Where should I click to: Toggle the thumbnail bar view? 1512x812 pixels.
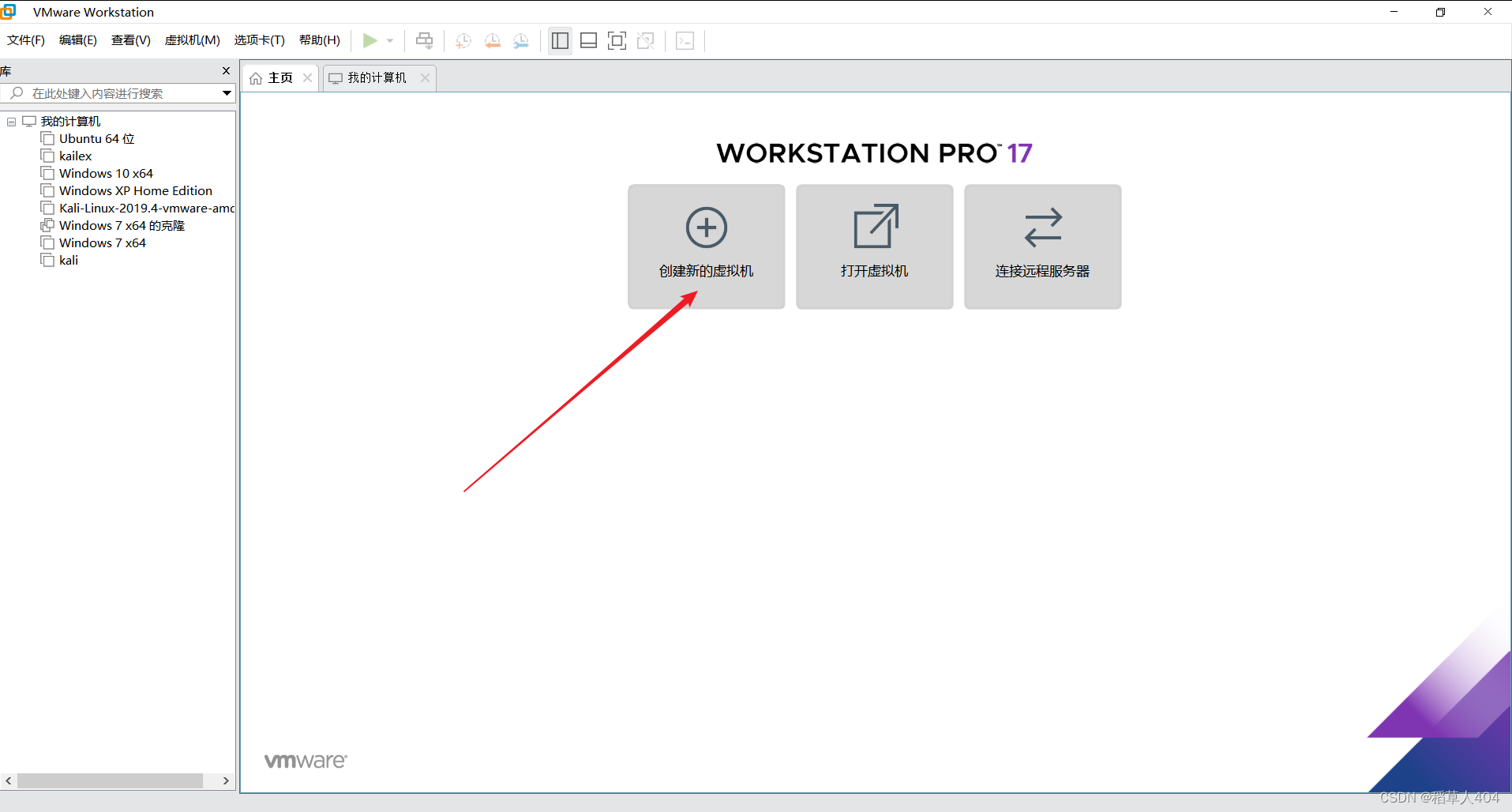pyautogui.click(x=588, y=40)
